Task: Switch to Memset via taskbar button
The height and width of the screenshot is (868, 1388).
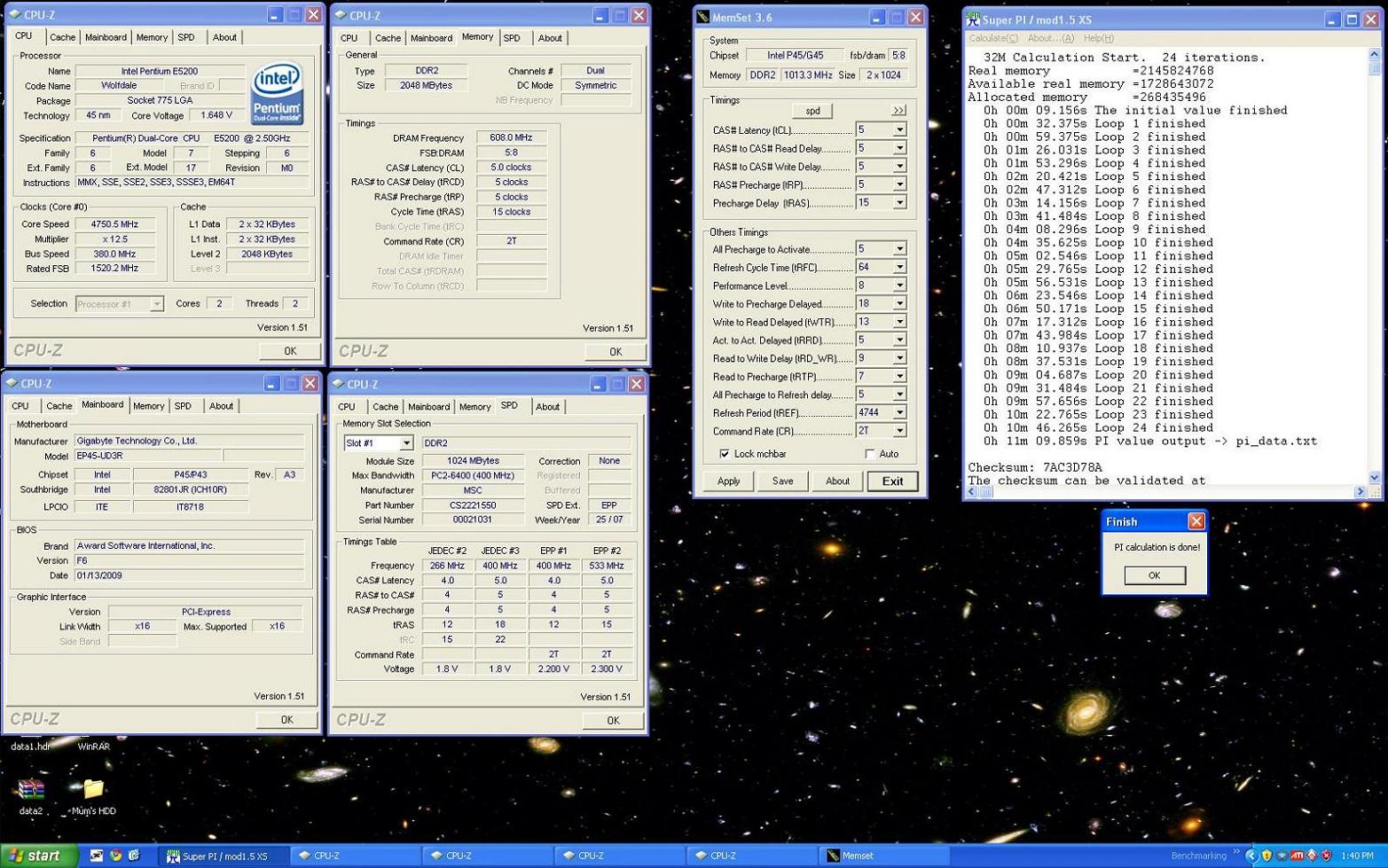Action: (x=882, y=856)
